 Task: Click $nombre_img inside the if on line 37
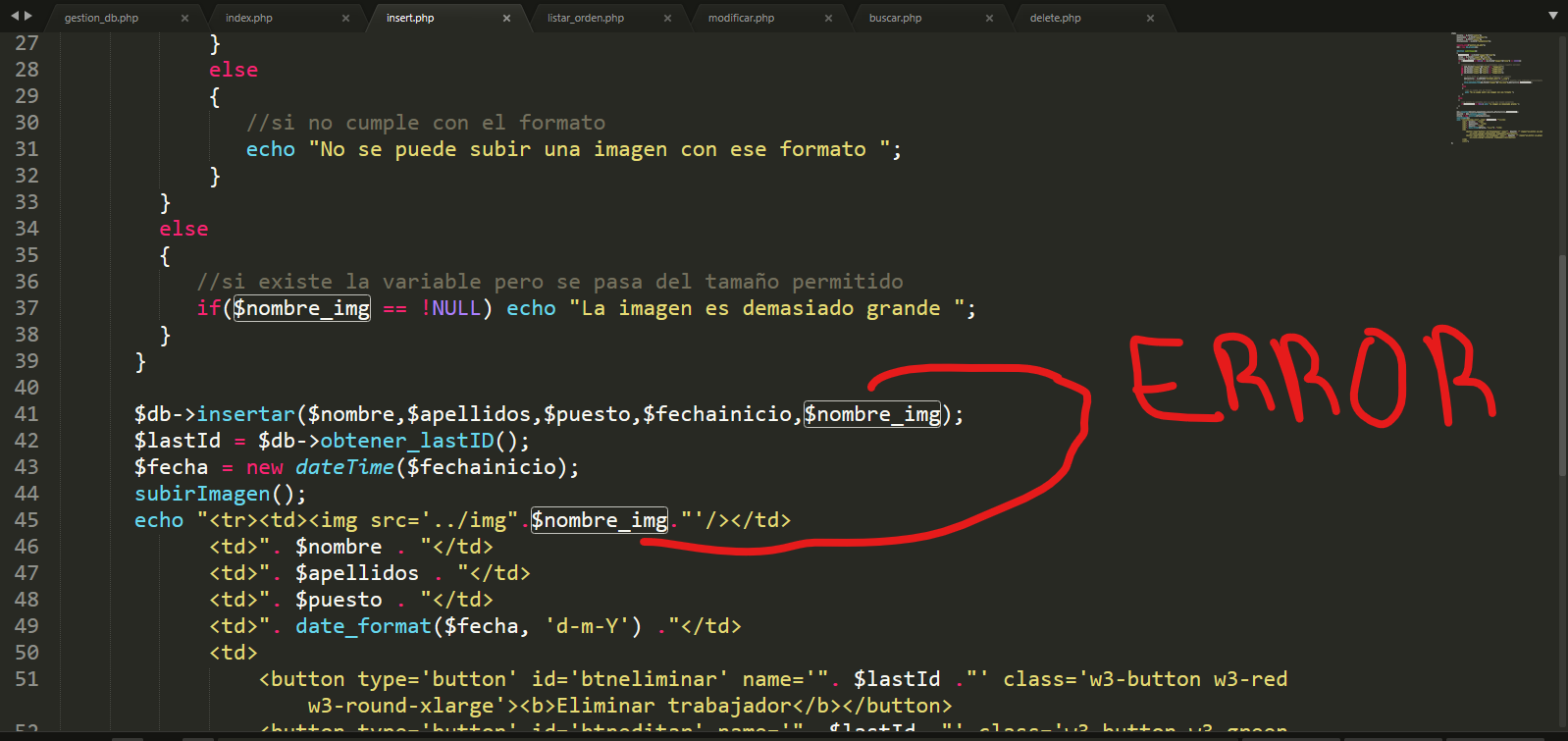[x=302, y=308]
